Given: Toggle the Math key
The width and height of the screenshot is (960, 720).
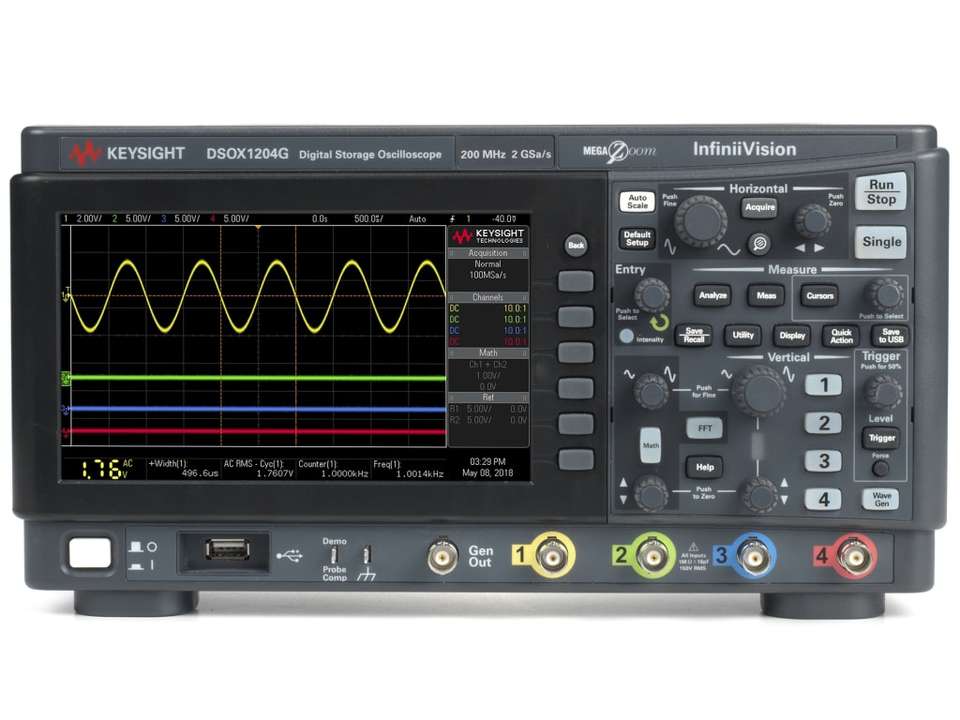Looking at the screenshot, I should (x=651, y=445).
